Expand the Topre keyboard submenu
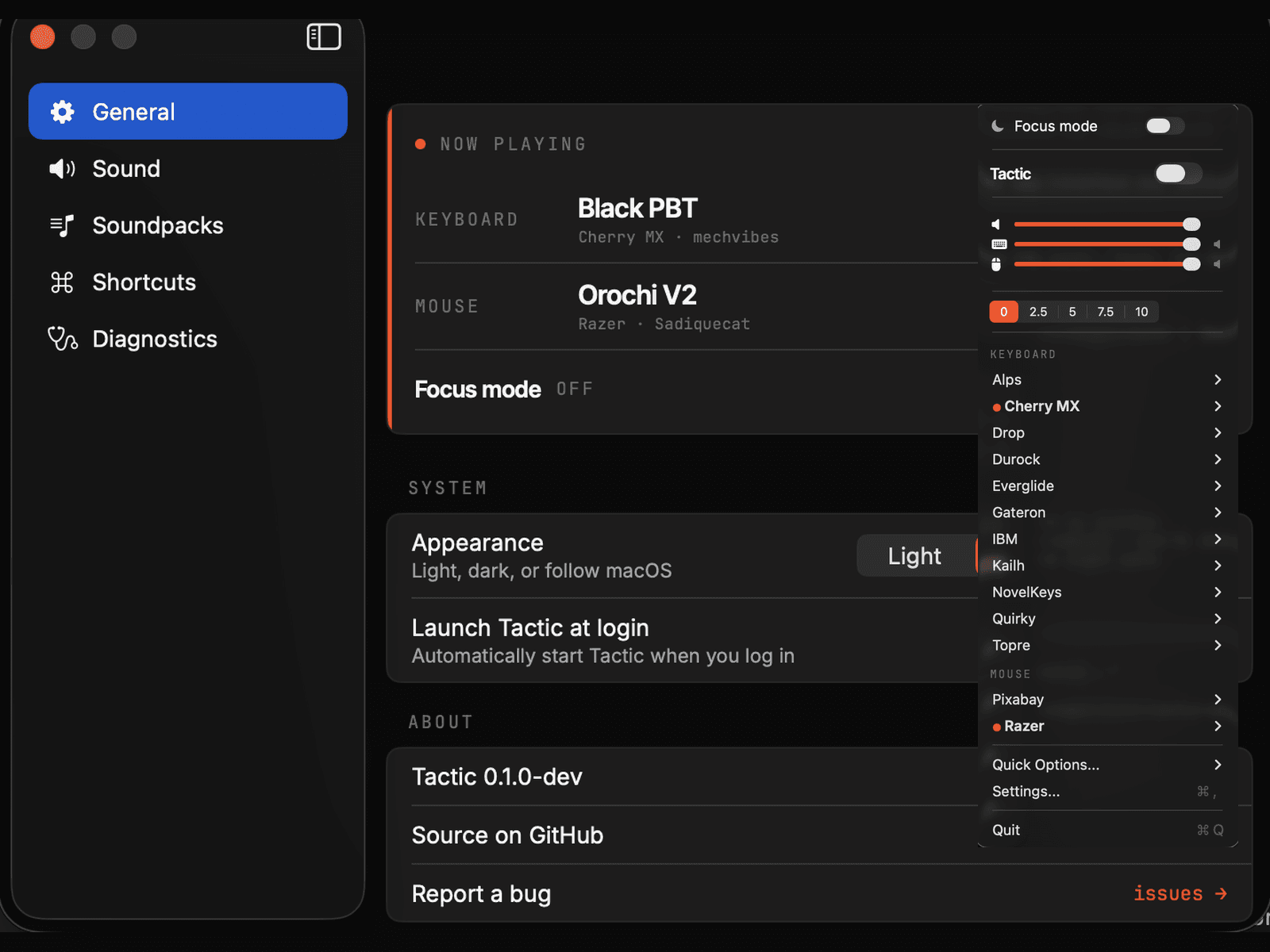The height and width of the screenshot is (952, 1270). coord(1106,646)
